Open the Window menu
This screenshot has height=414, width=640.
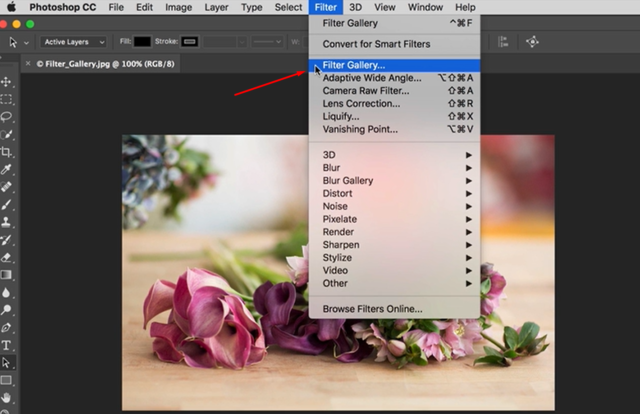coord(425,7)
